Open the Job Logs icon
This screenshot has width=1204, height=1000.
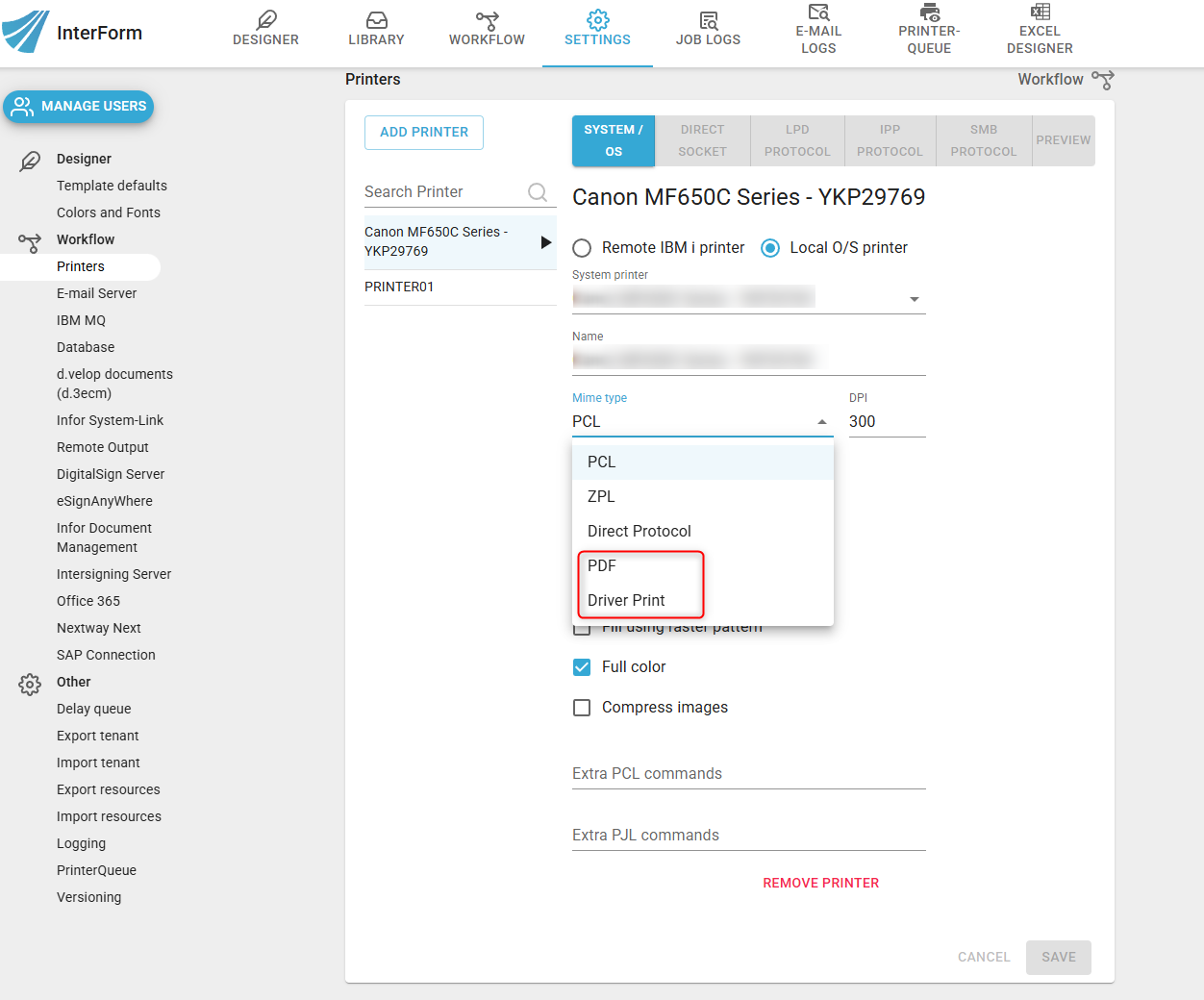[x=709, y=19]
